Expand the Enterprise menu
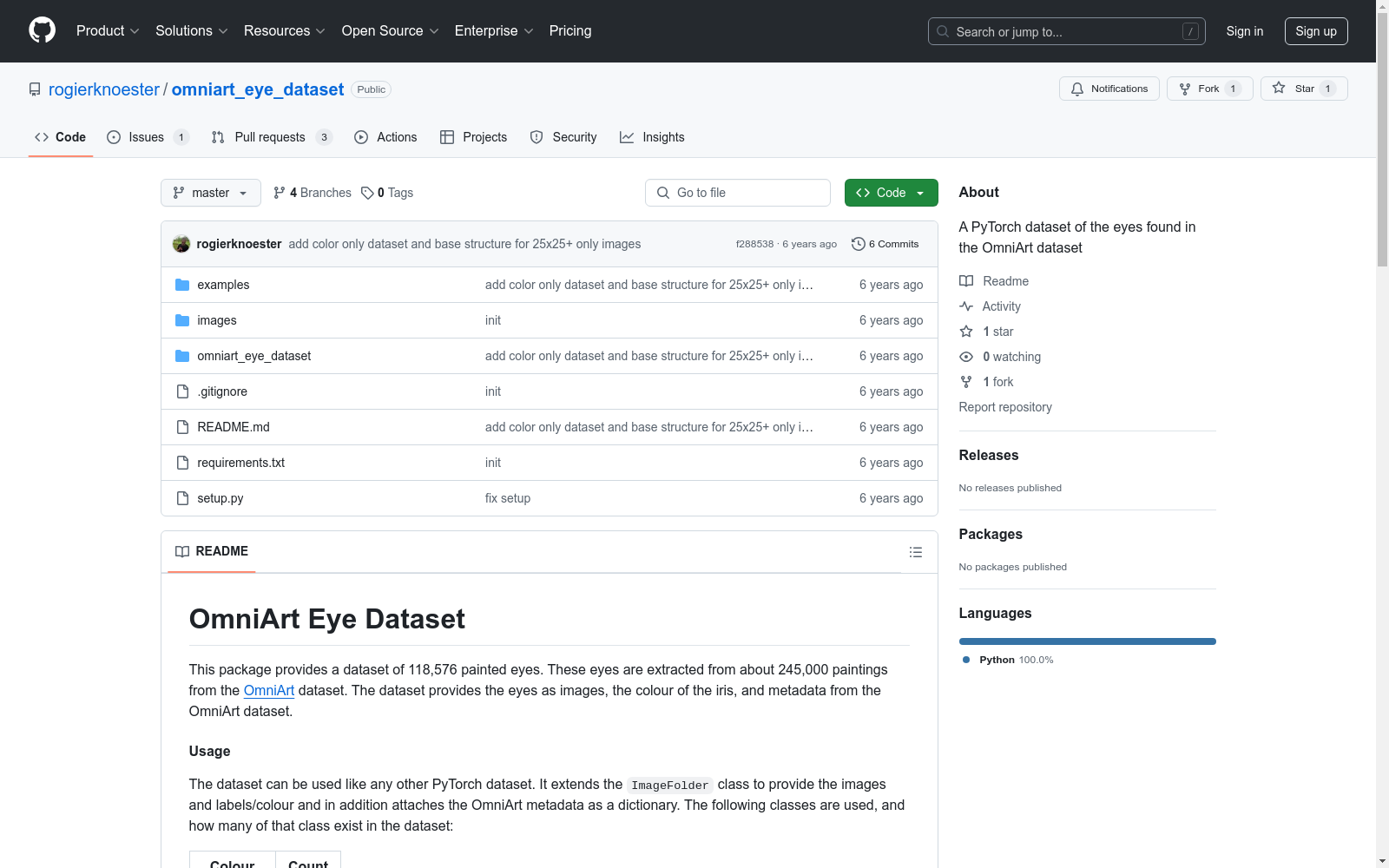This screenshot has width=1389, height=868. click(494, 31)
